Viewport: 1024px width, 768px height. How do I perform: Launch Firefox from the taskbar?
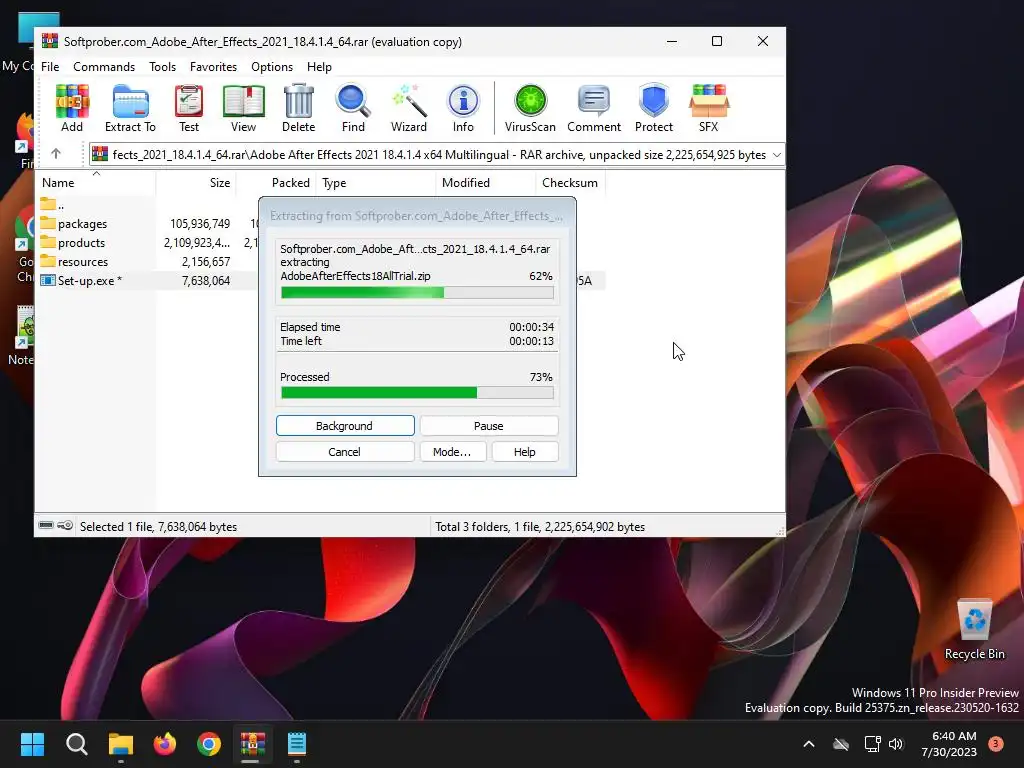[165, 744]
